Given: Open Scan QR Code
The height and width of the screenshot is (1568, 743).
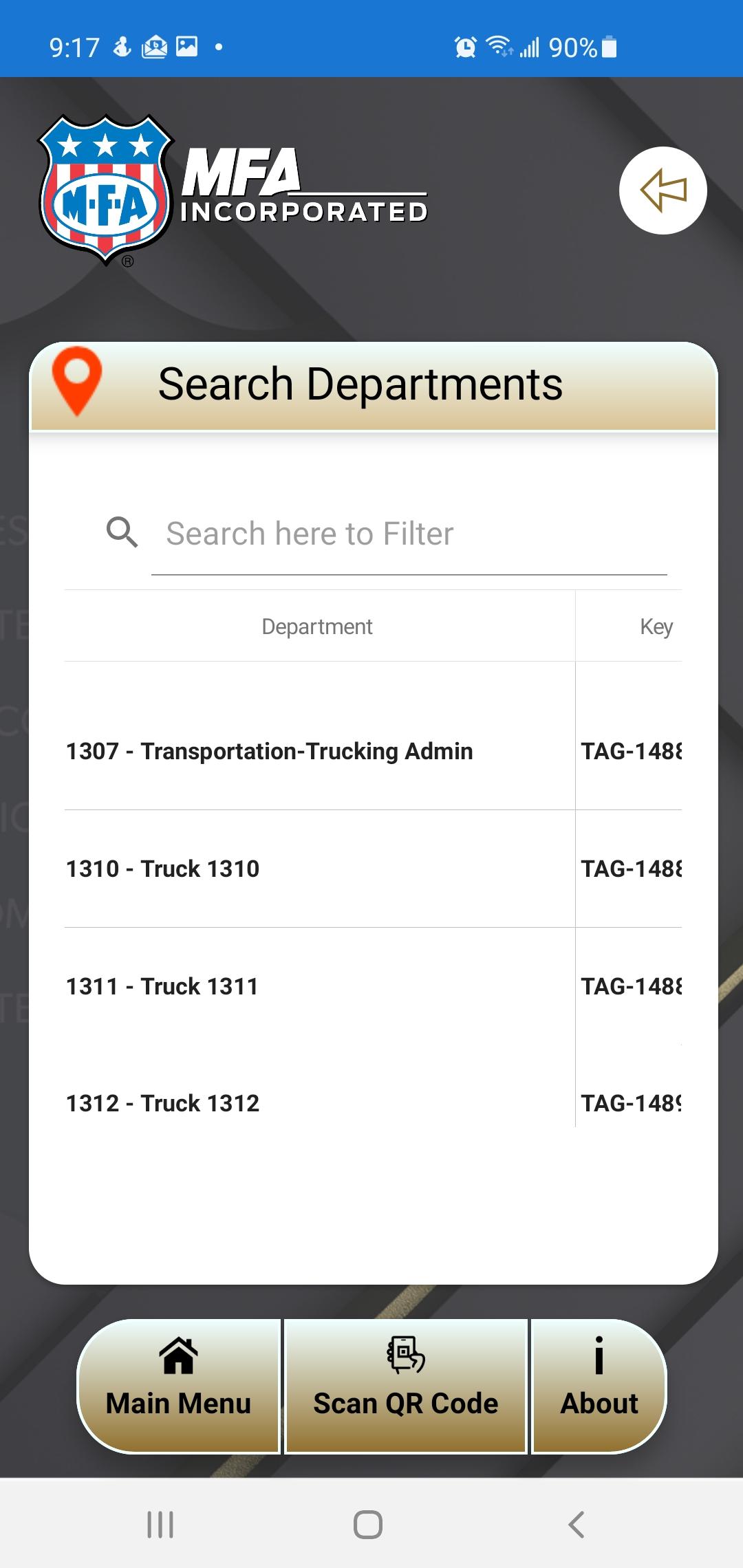Looking at the screenshot, I should coord(406,1386).
